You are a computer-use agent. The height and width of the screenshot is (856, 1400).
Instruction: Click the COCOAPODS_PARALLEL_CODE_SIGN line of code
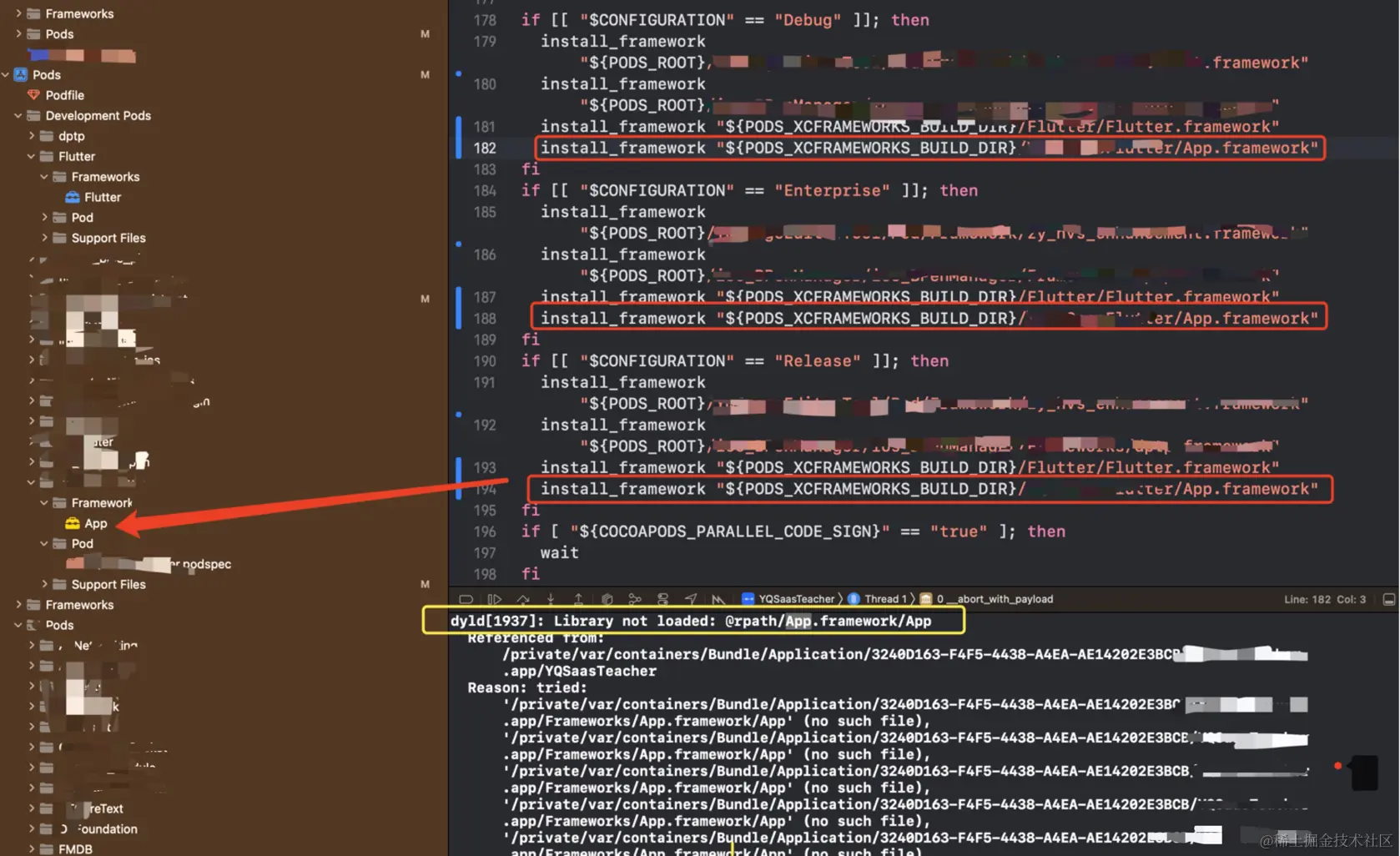[793, 531]
